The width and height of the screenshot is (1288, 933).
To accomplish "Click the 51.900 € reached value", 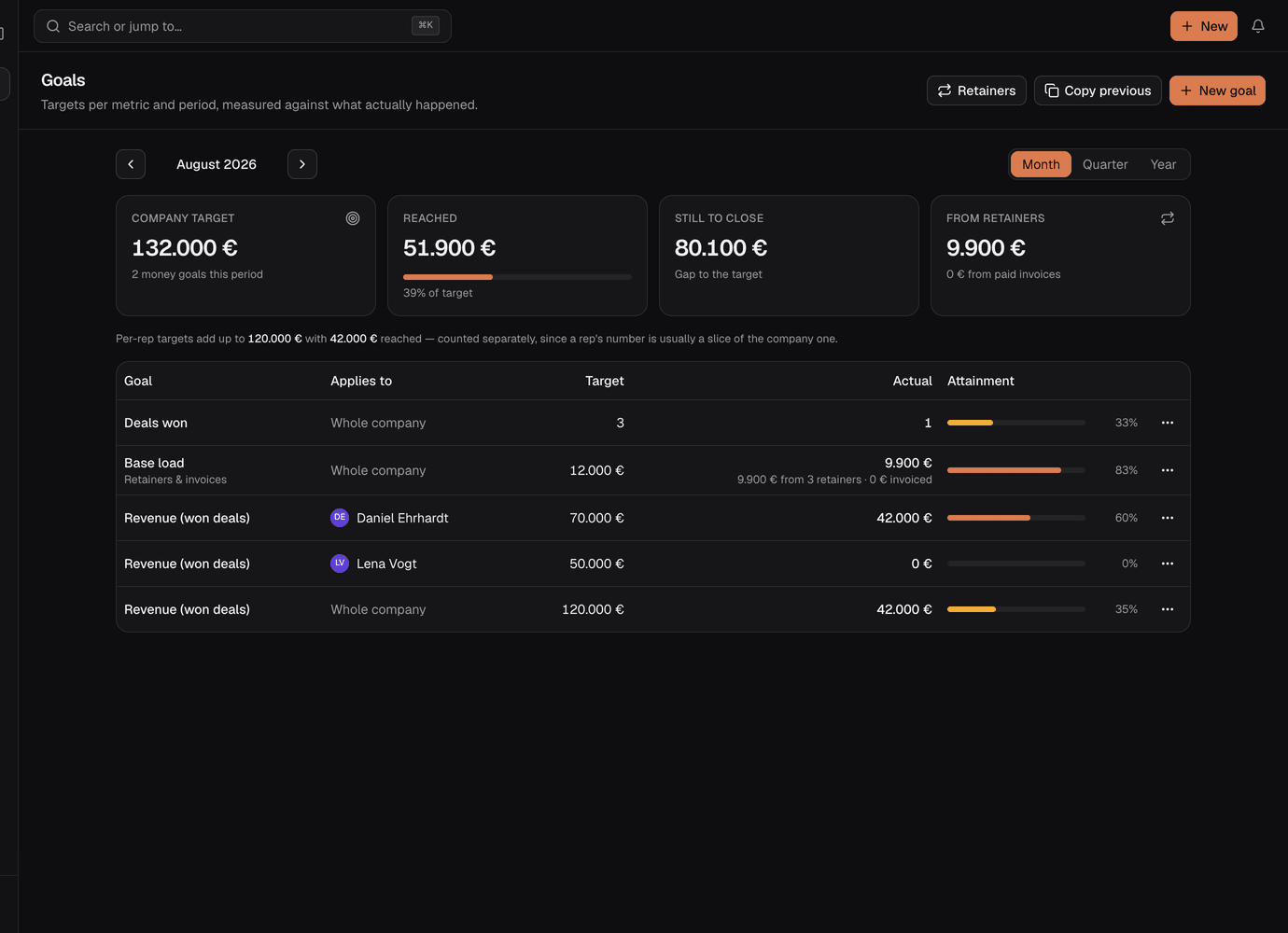I will click(450, 248).
